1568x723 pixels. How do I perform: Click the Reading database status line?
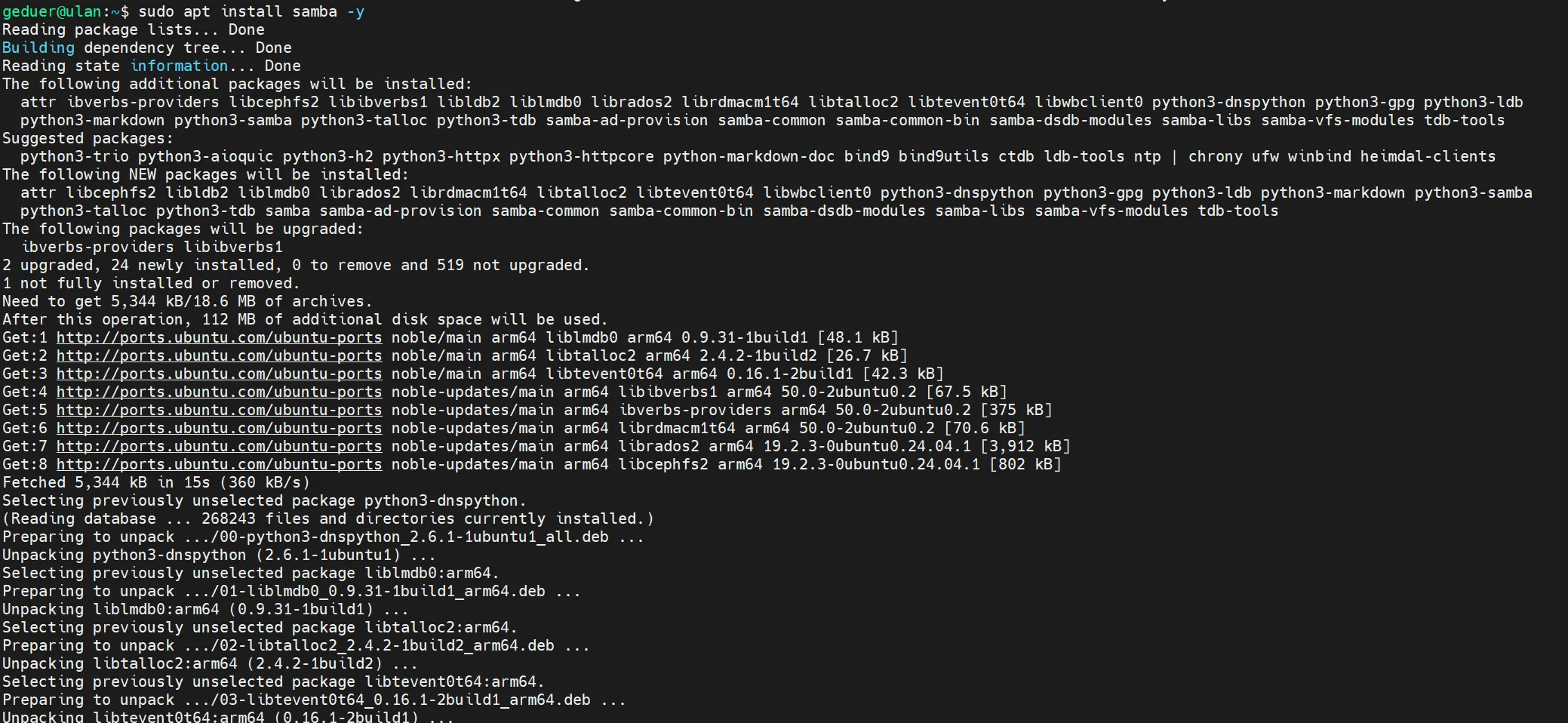tap(327, 518)
